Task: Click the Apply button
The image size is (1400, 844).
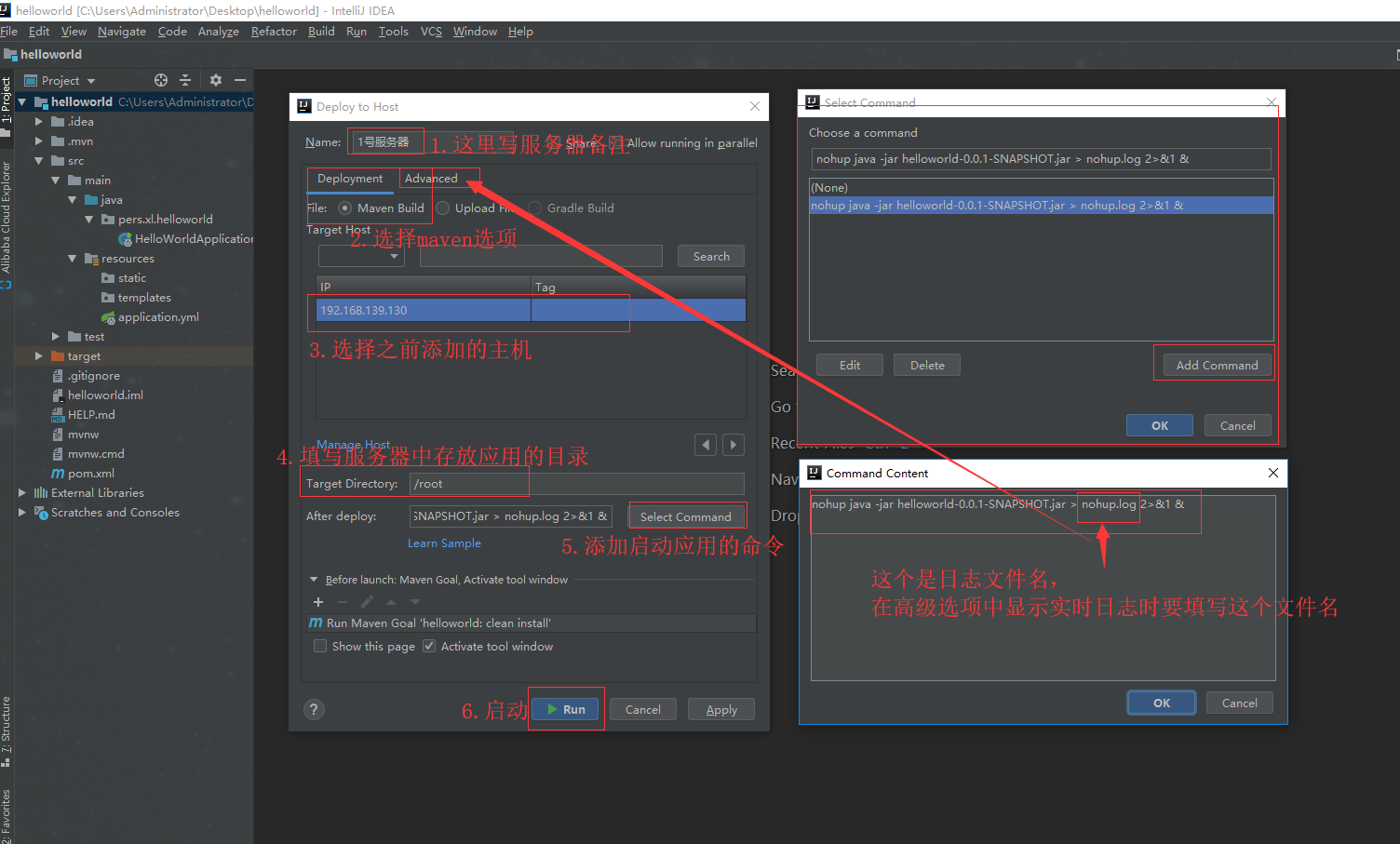Action: coord(721,709)
